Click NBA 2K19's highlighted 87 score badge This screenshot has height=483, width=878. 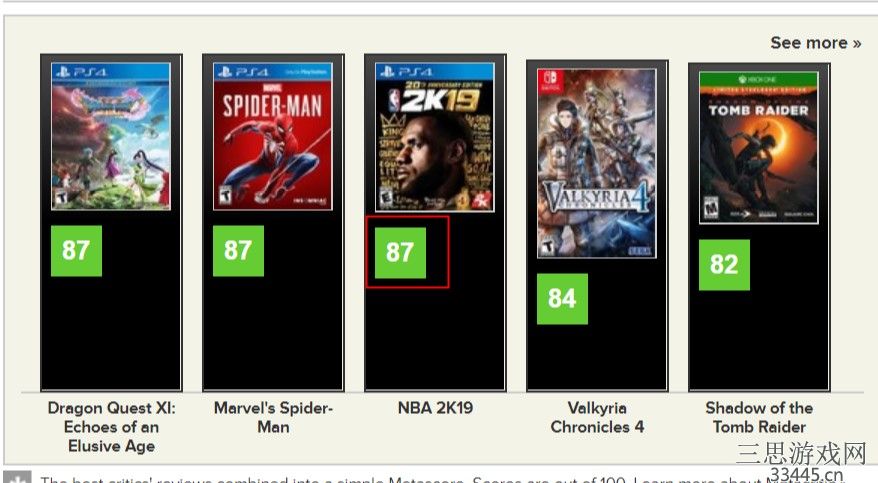coord(400,252)
